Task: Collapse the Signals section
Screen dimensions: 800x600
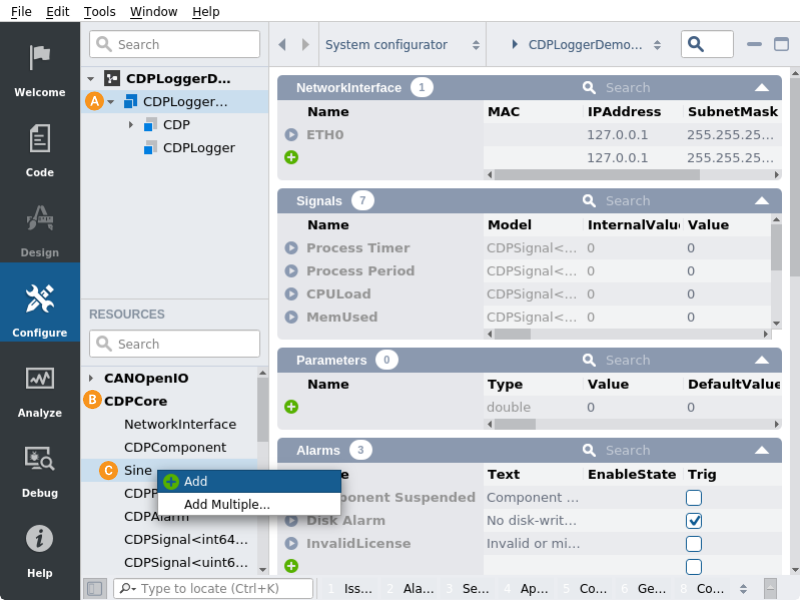Action: pyautogui.click(x=762, y=201)
